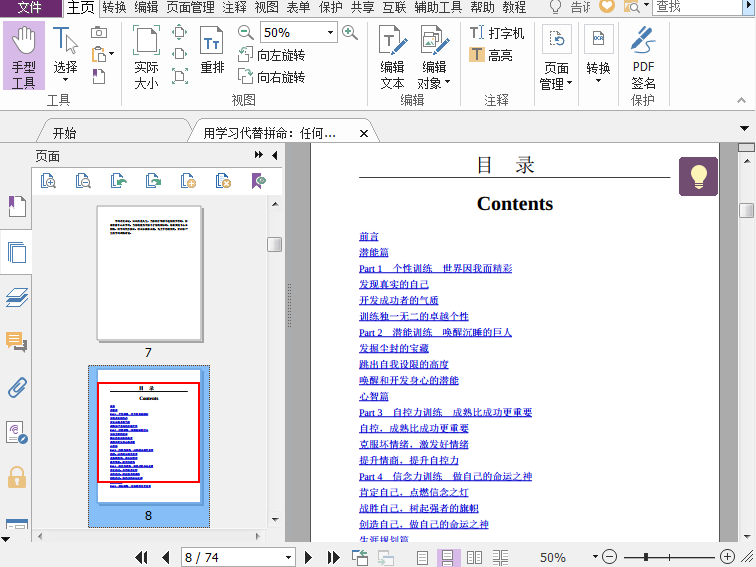Click the snapshot camera icon
Viewport: 756px width, 567px height.
tap(99, 32)
